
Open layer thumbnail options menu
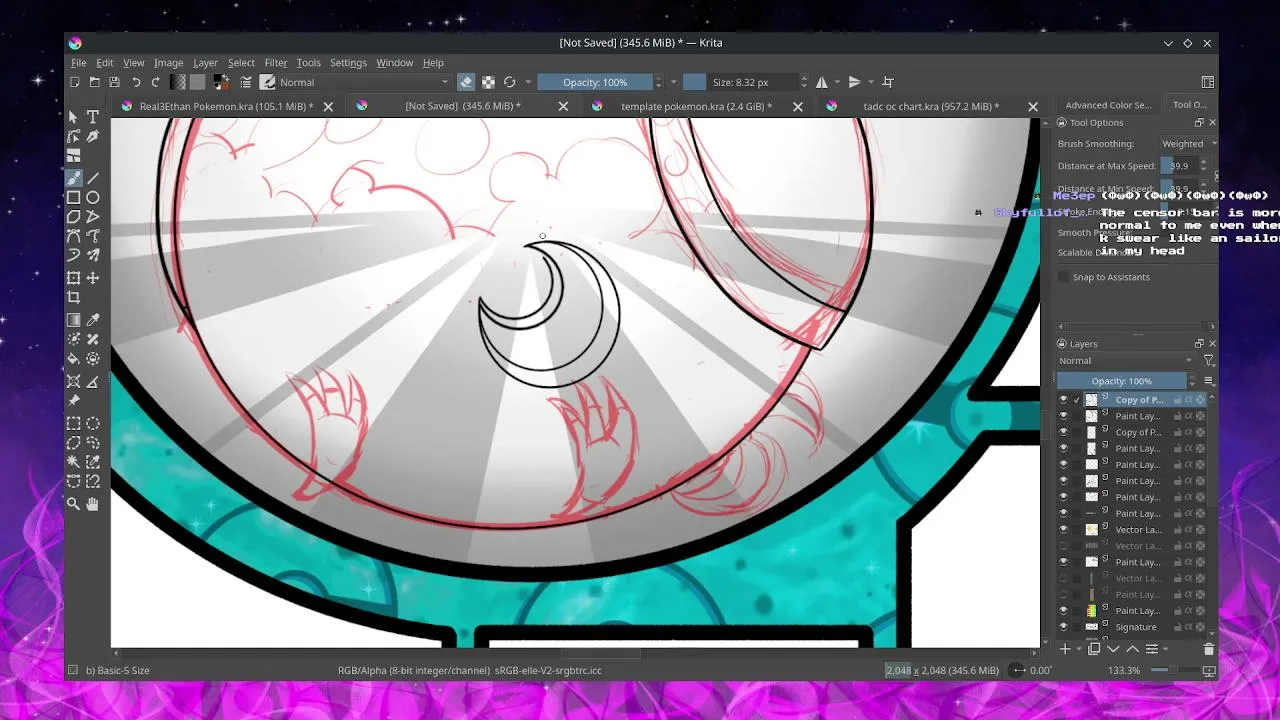[1208, 381]
